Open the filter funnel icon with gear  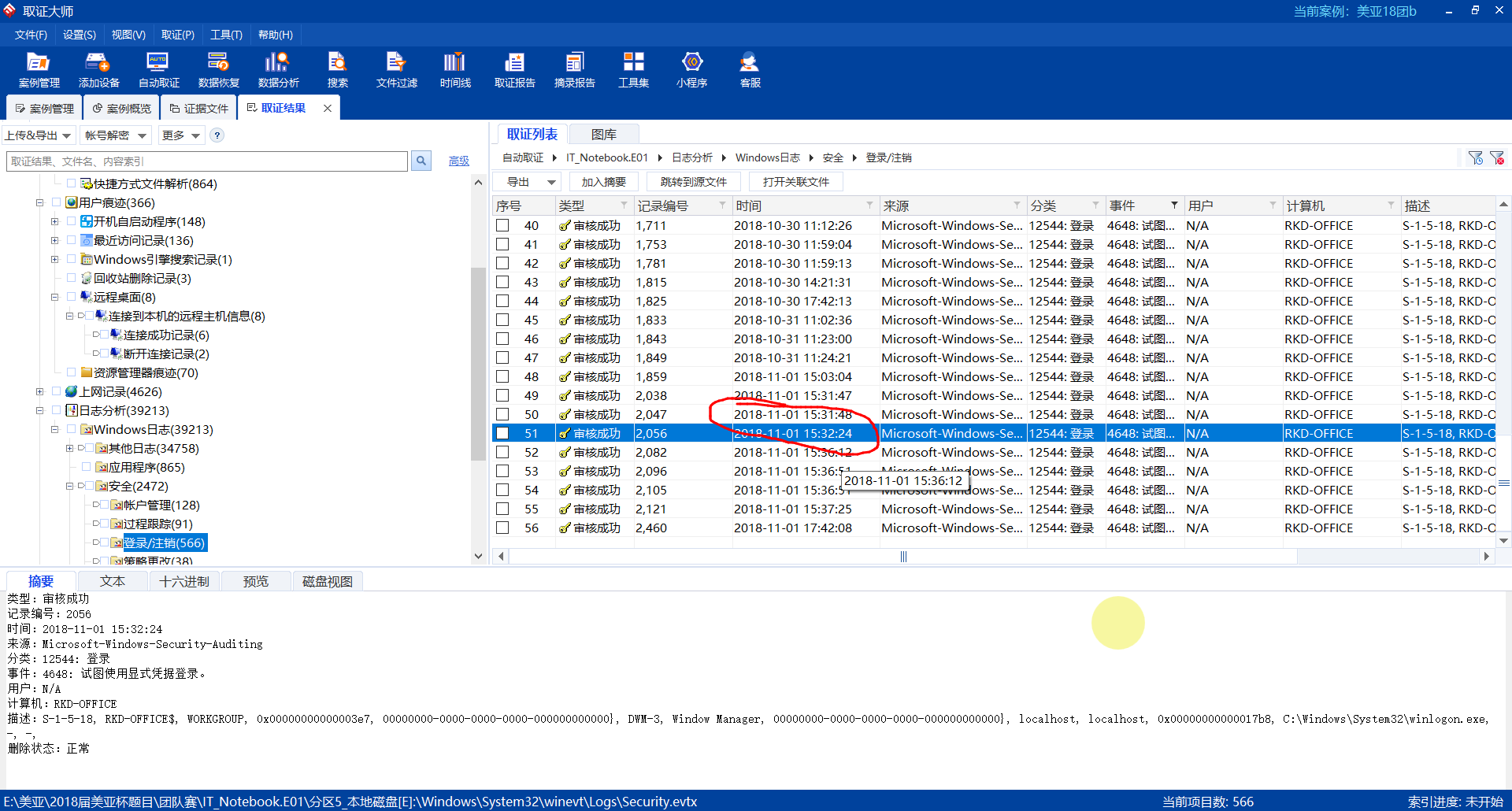1476,158
